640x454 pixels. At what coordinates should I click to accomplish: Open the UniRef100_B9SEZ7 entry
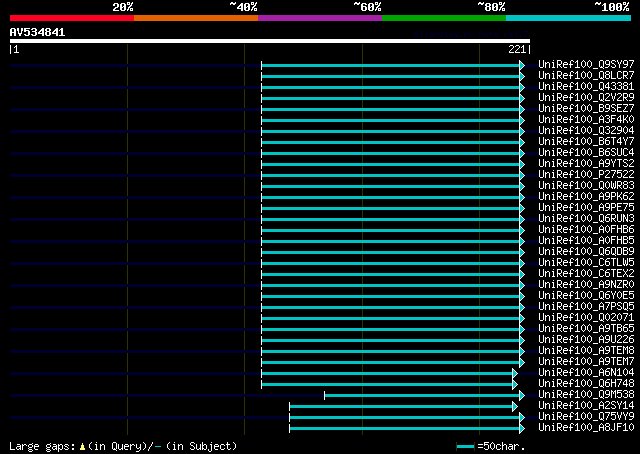[586, 109]
